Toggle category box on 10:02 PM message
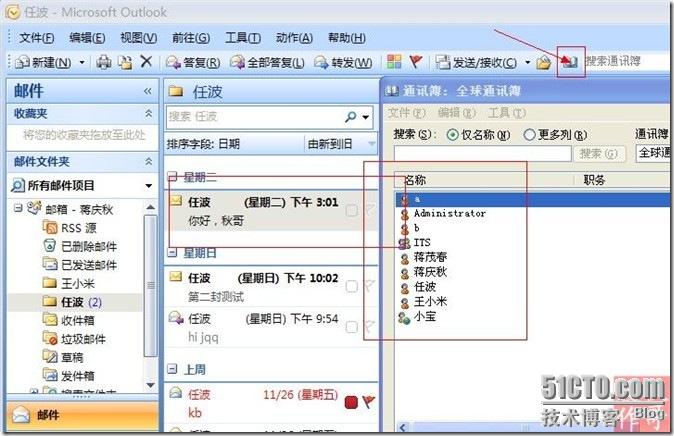 pos(352,286)
